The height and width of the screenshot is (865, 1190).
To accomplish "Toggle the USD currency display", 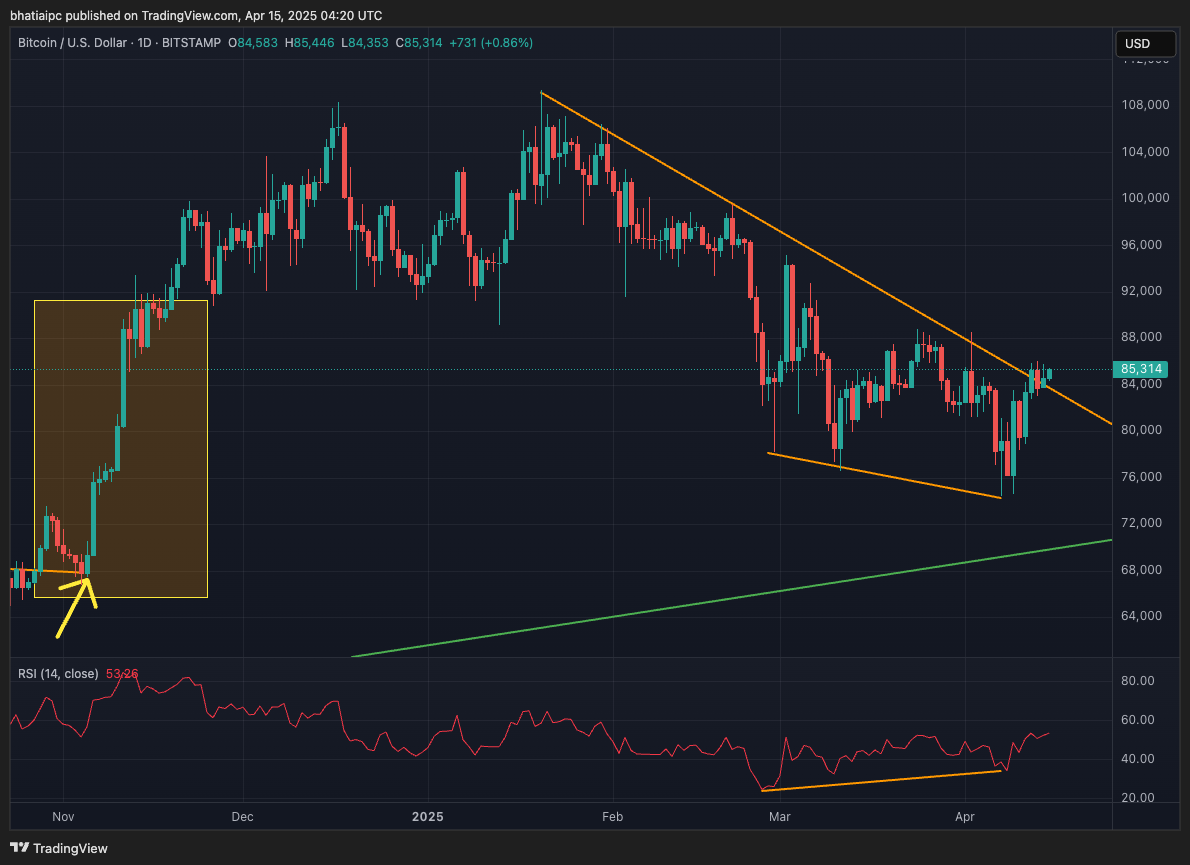I will click(1144, 44).
